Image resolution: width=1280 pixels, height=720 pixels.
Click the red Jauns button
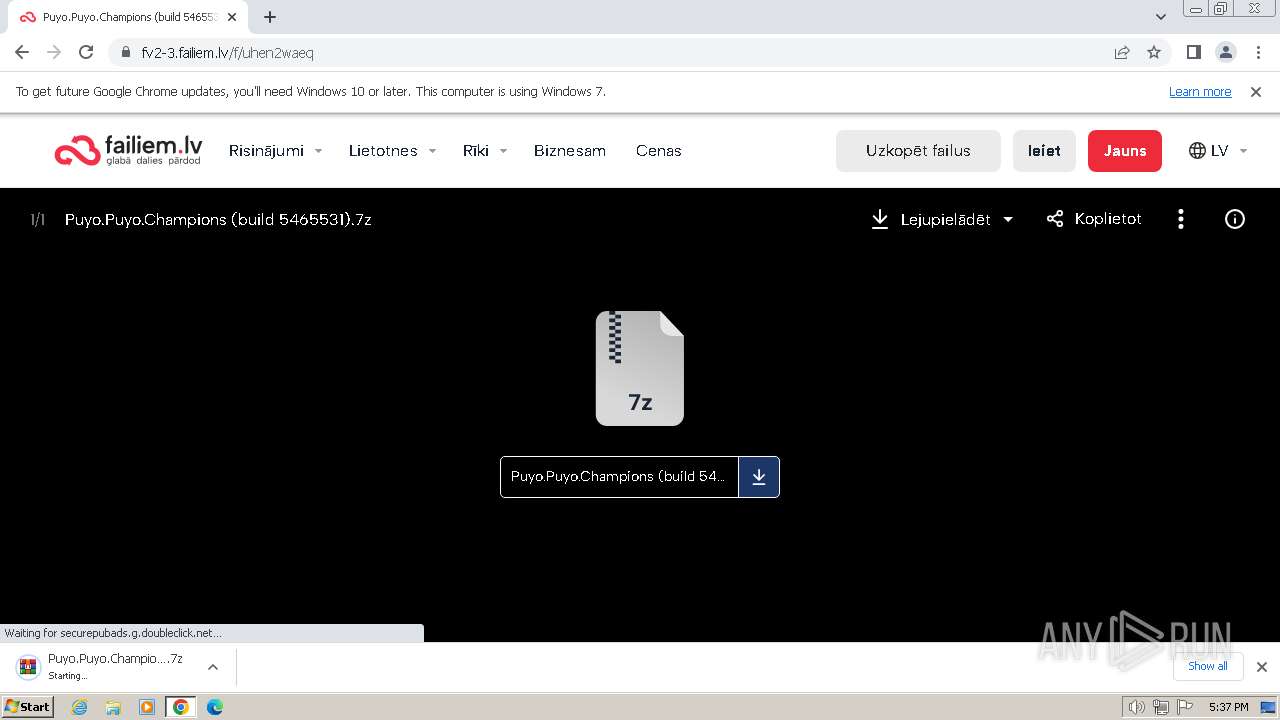pos(1125,151)
